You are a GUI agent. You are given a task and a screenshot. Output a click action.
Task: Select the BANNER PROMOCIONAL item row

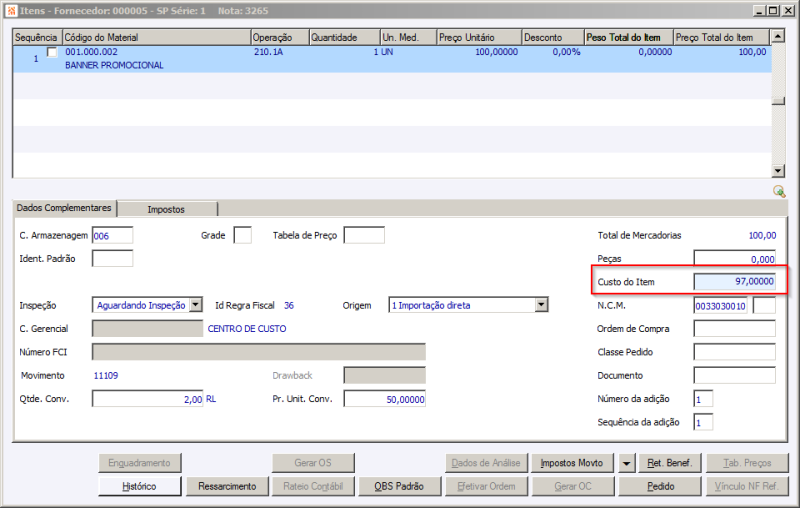392,59
